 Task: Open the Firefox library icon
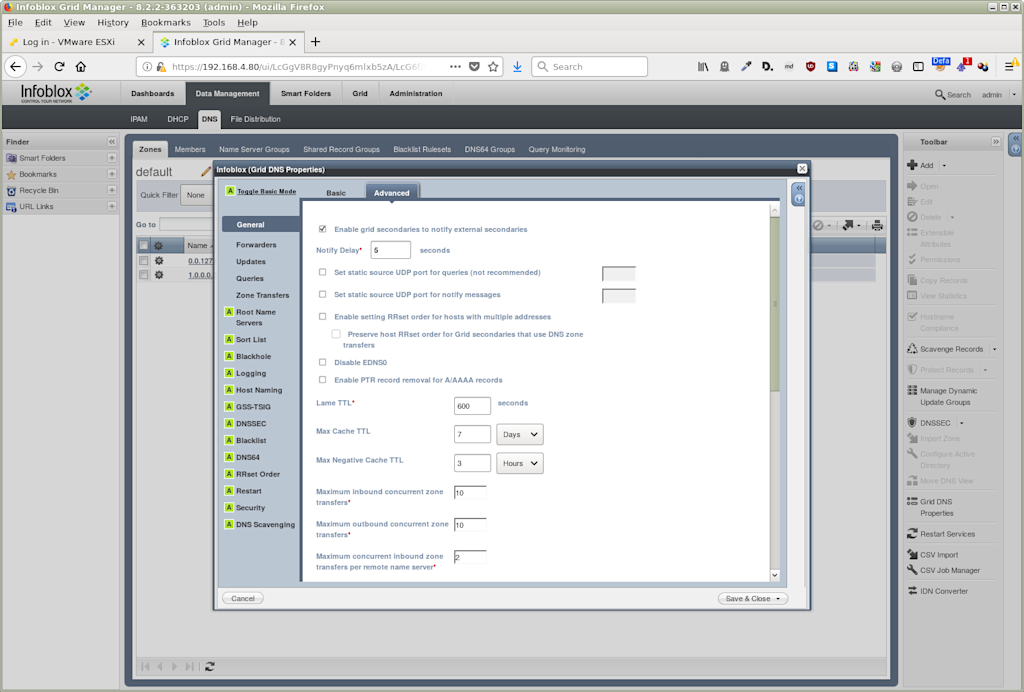point(703,67)
